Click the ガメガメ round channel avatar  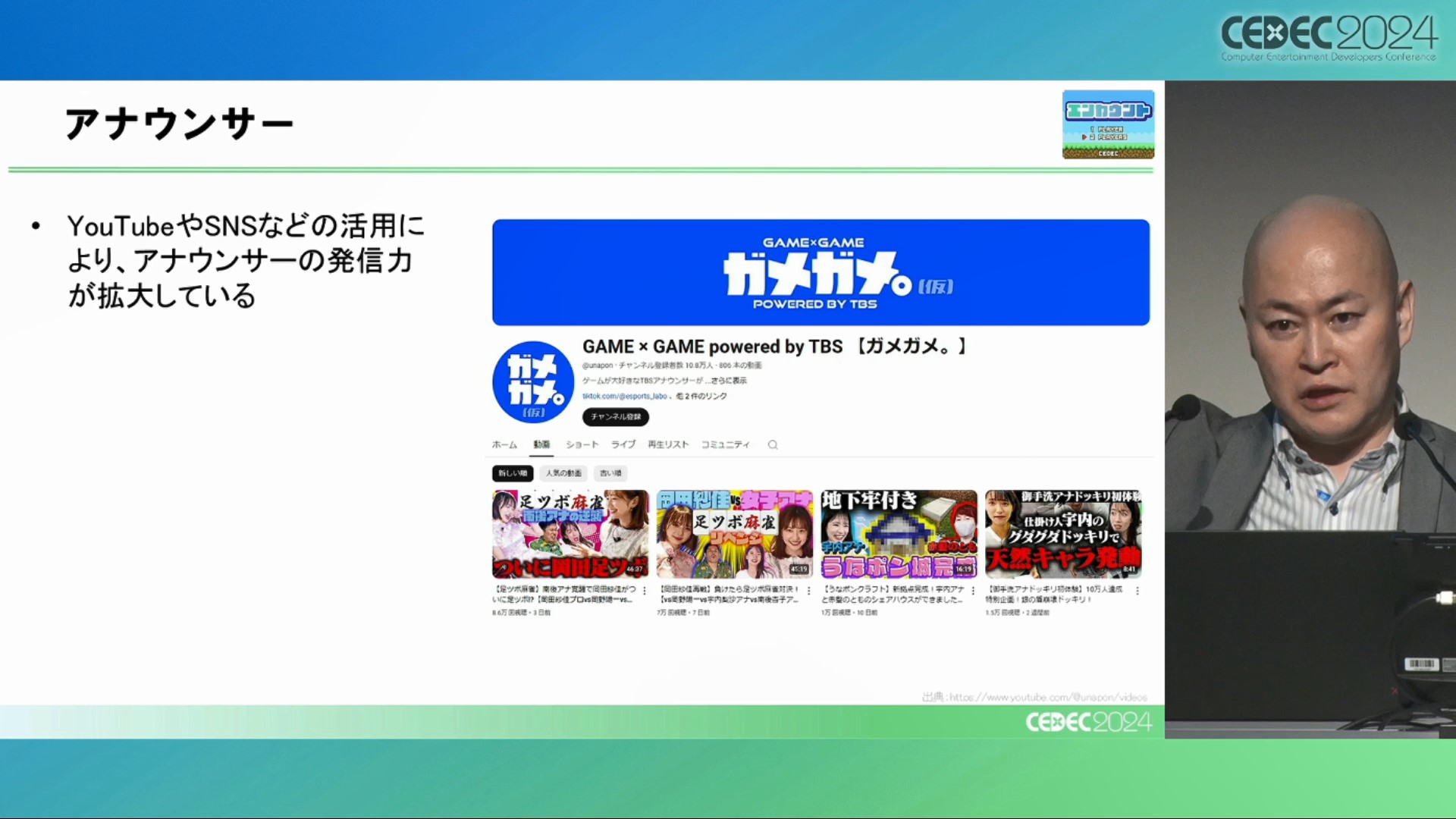coord(532,382)
